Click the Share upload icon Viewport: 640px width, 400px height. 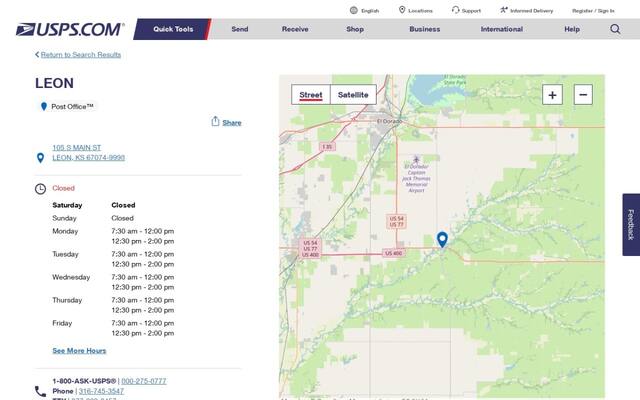(215, 121)
